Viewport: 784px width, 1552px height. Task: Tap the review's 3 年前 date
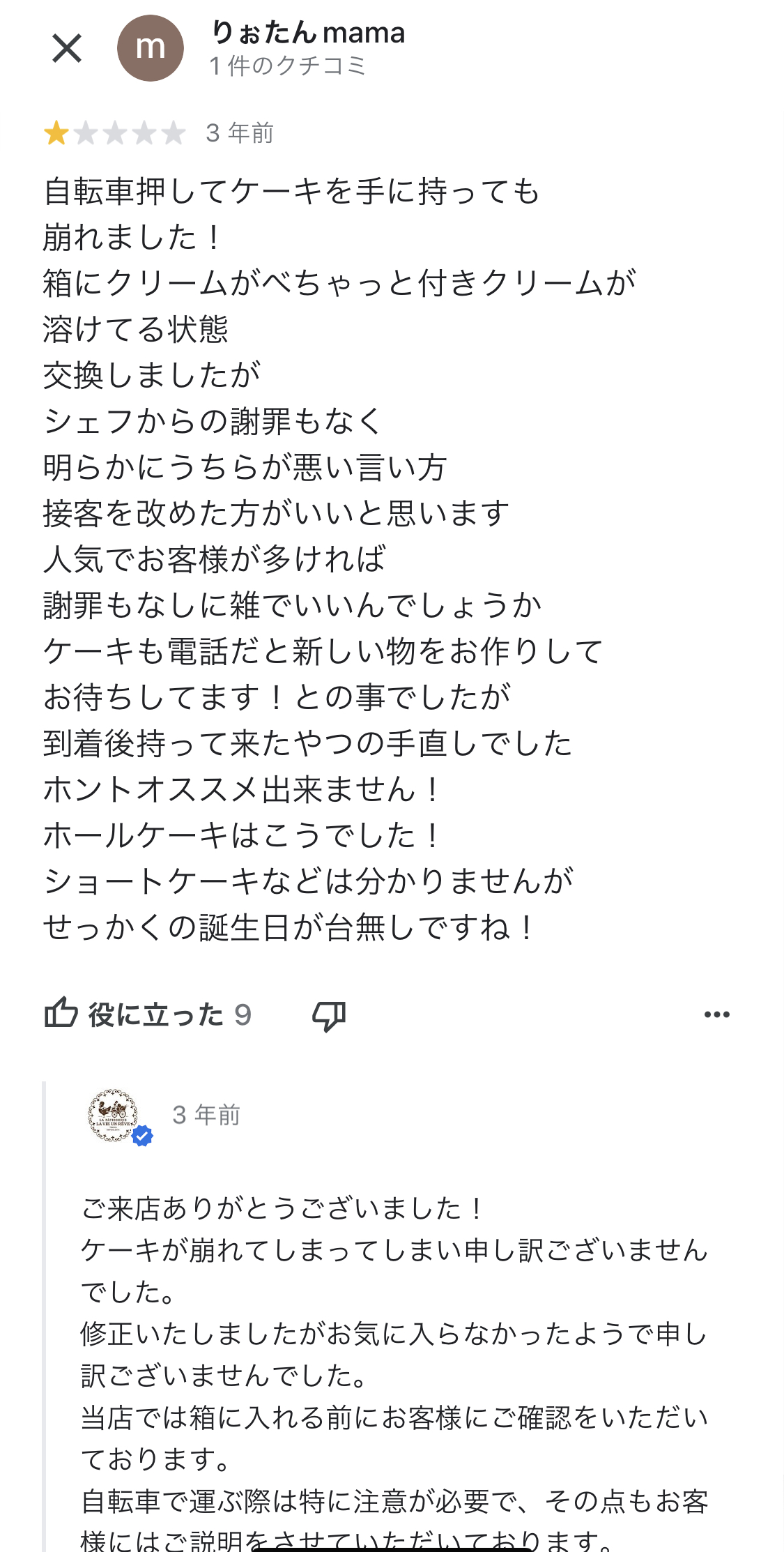[240, 132]
